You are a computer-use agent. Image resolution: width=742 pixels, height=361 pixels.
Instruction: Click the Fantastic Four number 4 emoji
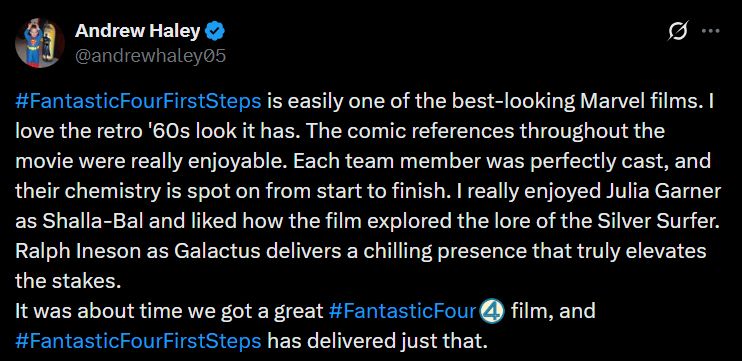coord(492,312)
